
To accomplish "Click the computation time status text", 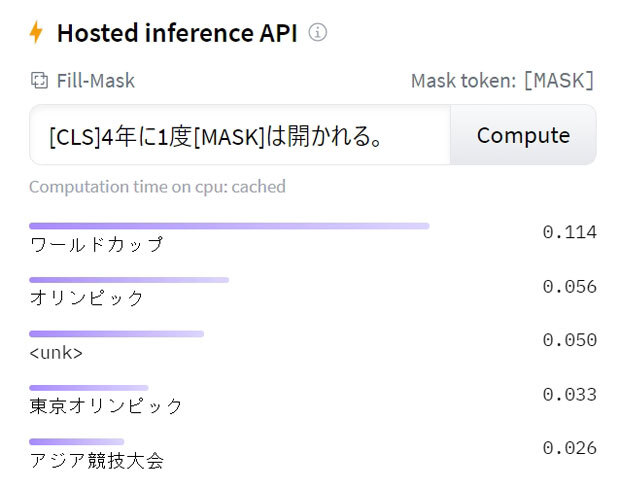I will click(157, 187).
